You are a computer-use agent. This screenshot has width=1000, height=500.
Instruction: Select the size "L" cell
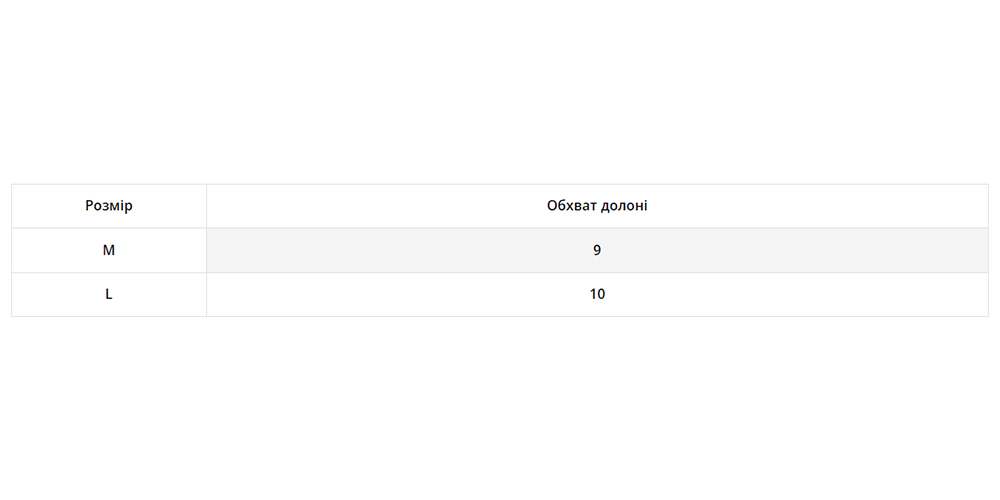109,294
